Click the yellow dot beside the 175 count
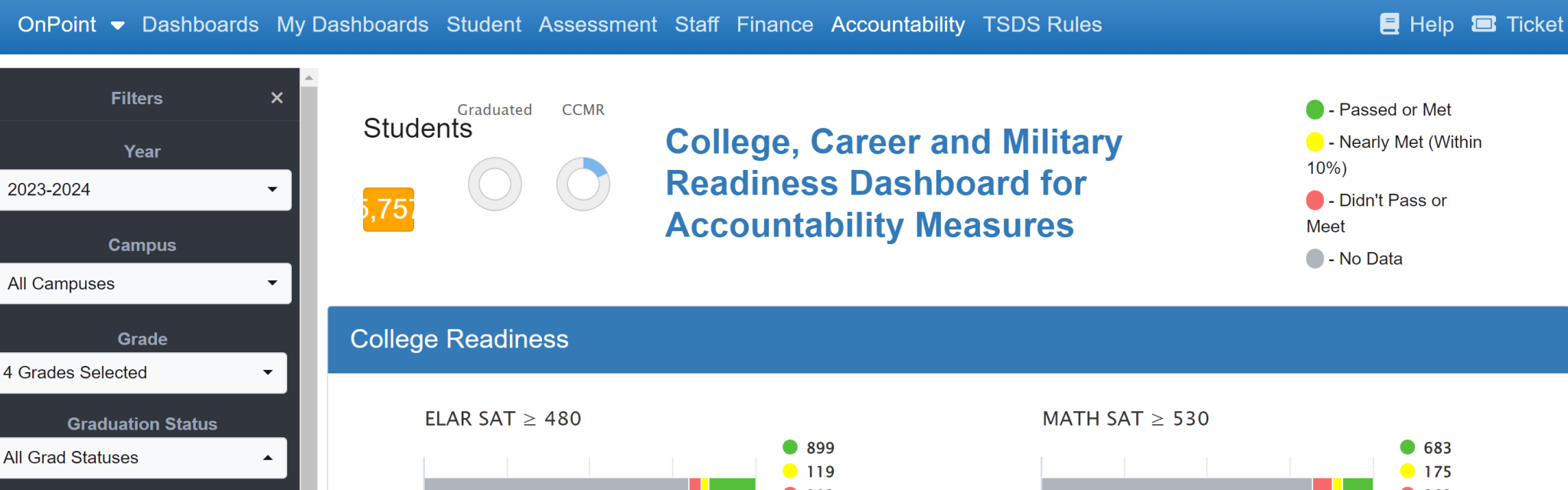This screenshot has width=1568, height=490. 1408,471
